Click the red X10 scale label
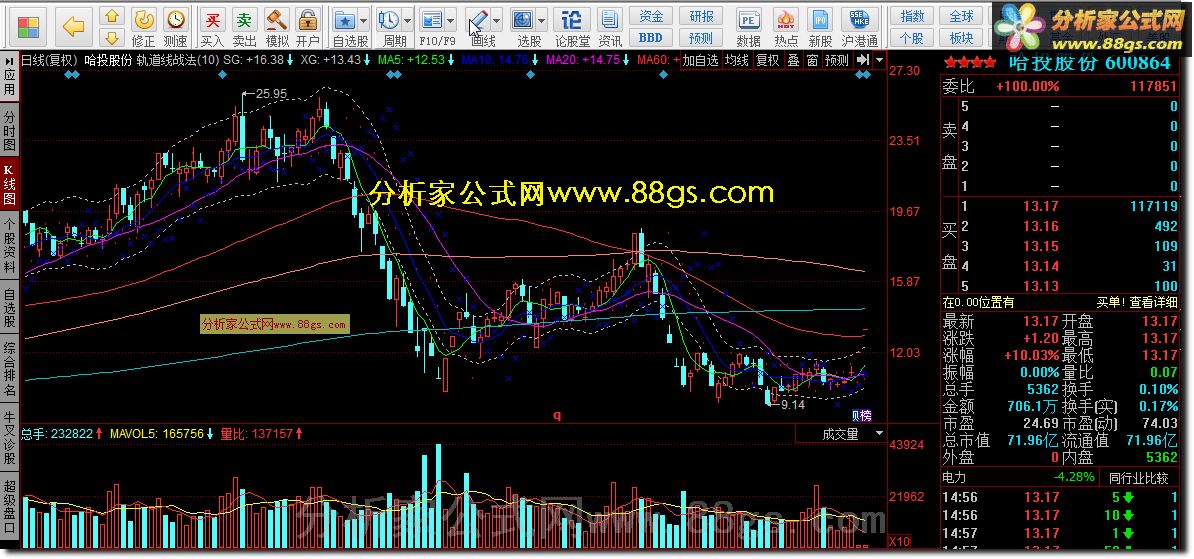The image size is (1194, 559). point(899,540)
